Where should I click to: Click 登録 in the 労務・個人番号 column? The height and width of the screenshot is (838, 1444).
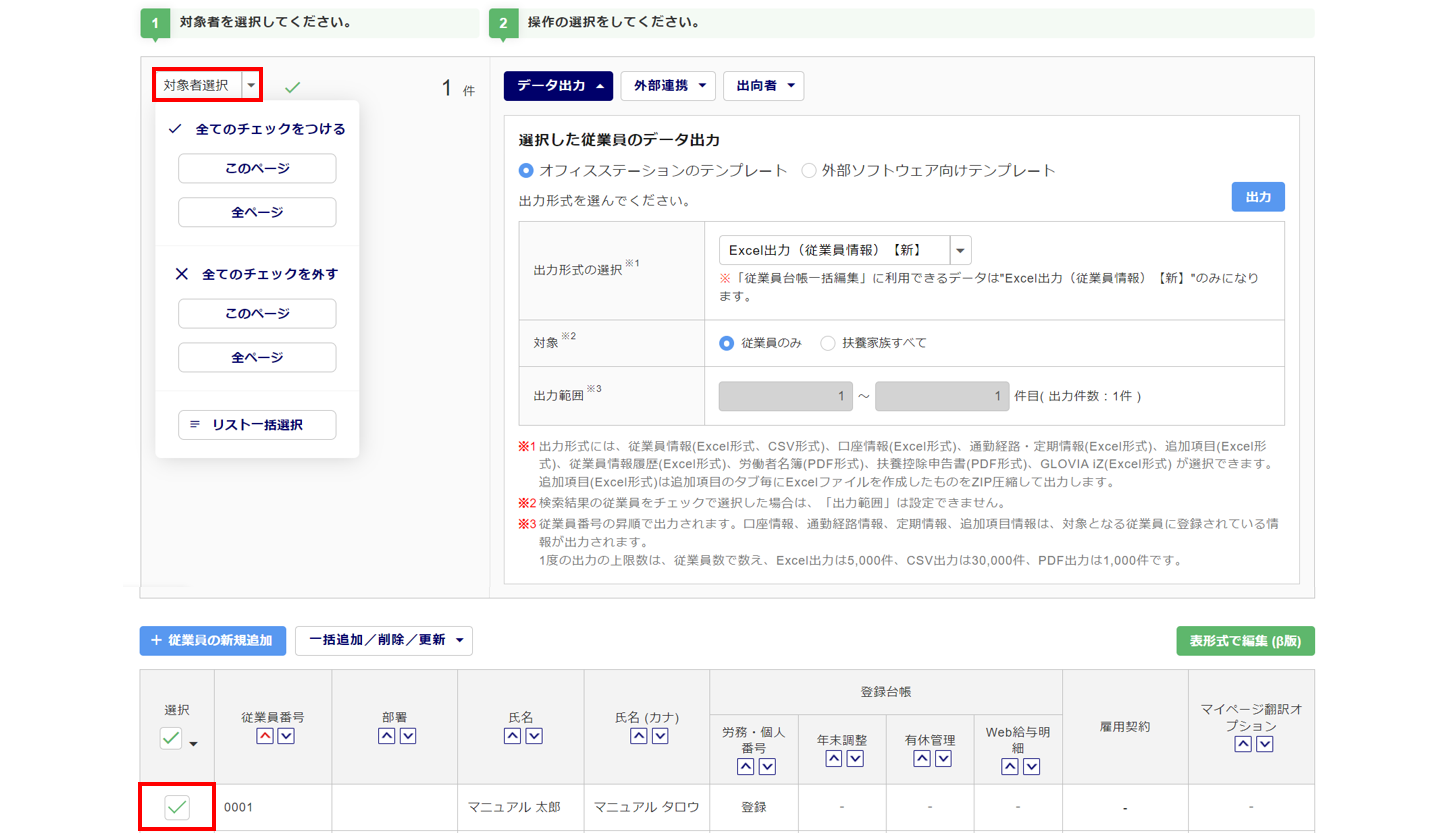[x=754, y=806]
